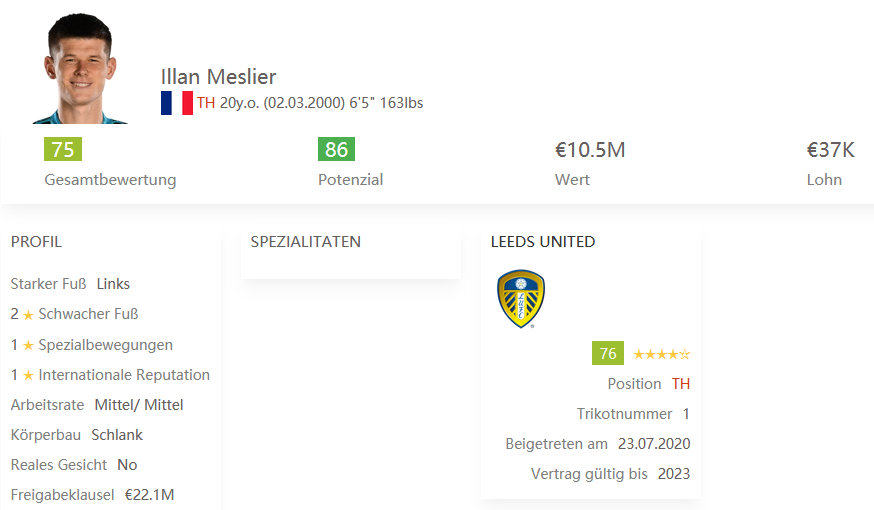Click the Freigabeklausel €22.1M value

149,495
